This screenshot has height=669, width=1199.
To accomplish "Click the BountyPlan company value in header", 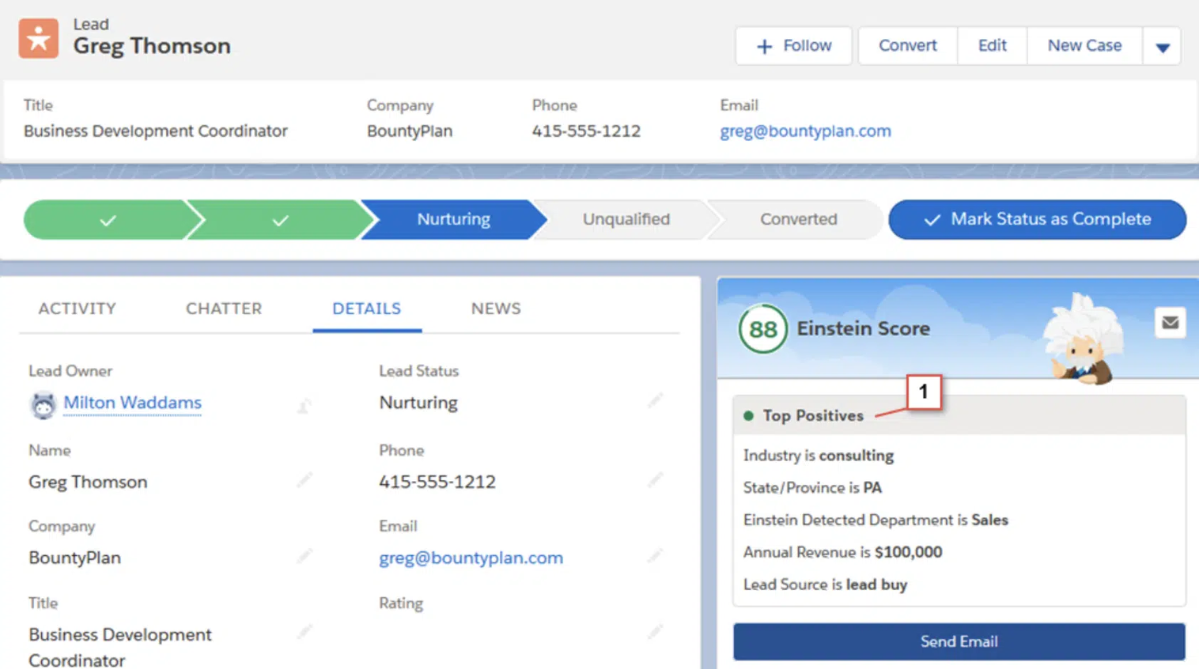I will pyautogui.click(x=409, y=131).
